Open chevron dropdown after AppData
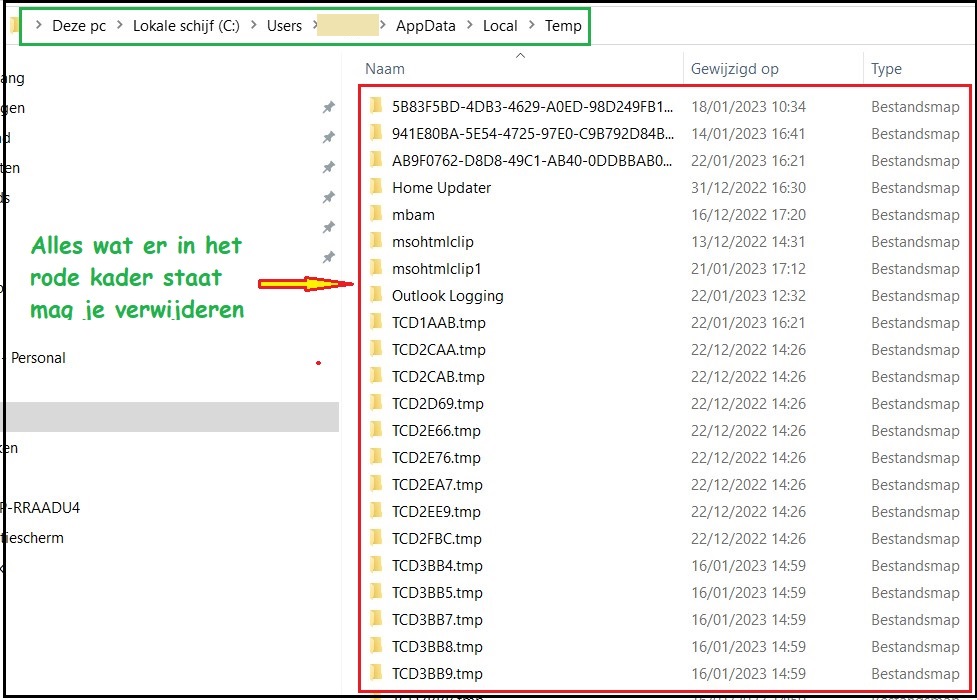The image size is (977, 700). coord(469,27)
